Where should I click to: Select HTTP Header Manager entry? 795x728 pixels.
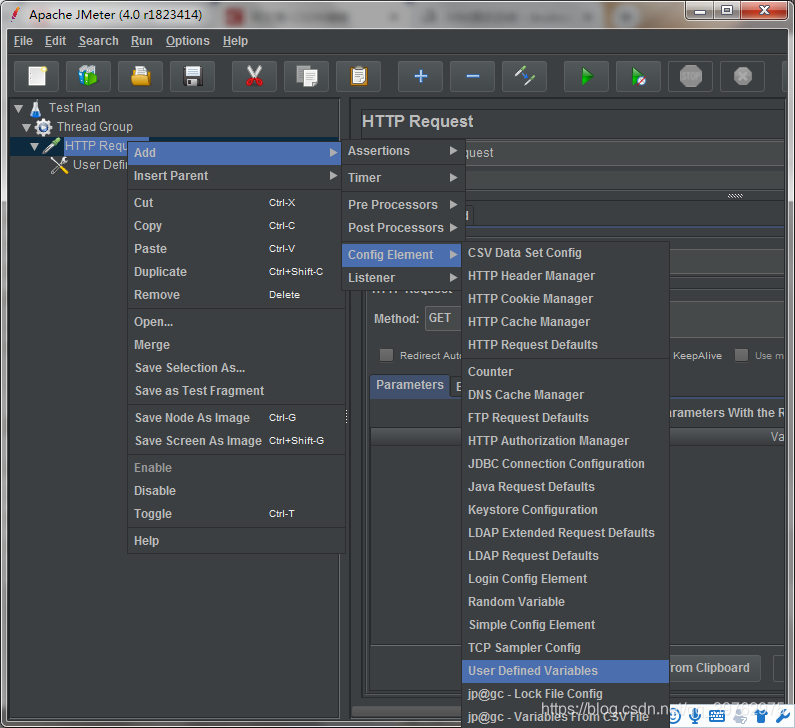coord(565,276)
